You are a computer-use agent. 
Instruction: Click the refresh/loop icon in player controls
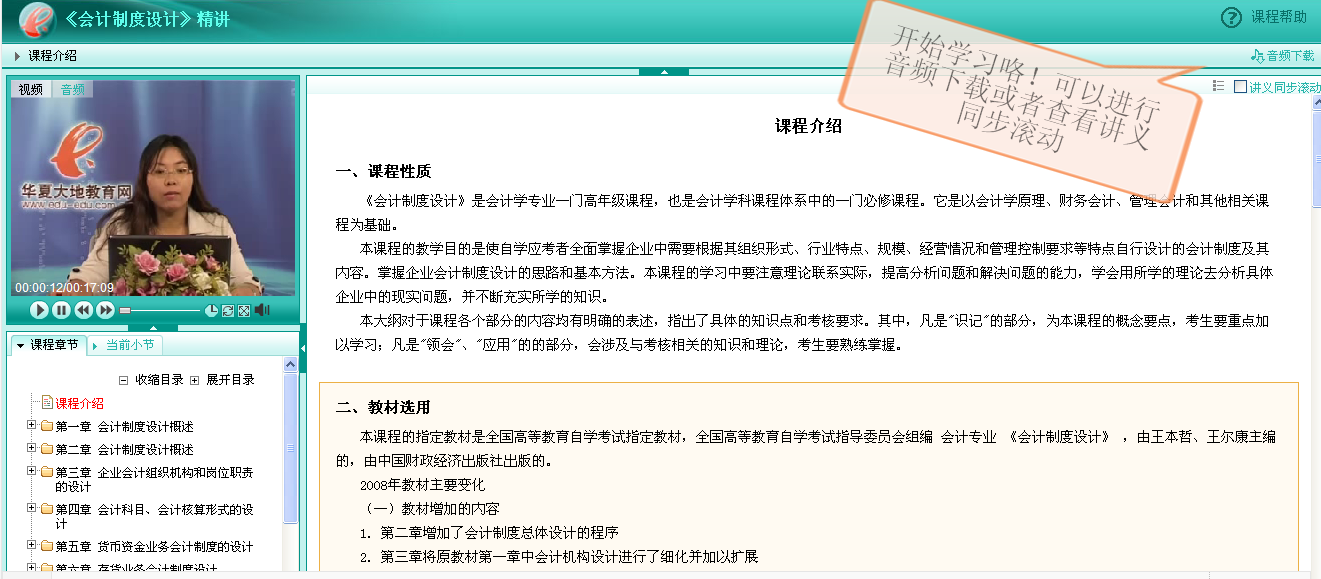228,311
